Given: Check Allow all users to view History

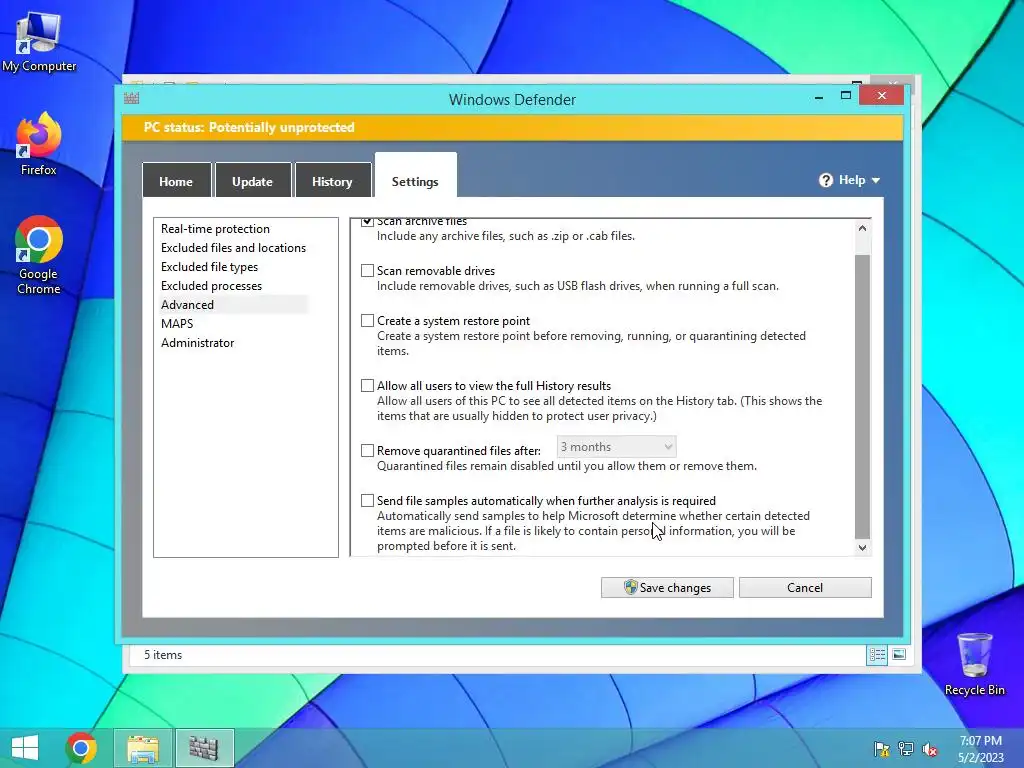Looking at the screenshot, I should pos(368,386).
